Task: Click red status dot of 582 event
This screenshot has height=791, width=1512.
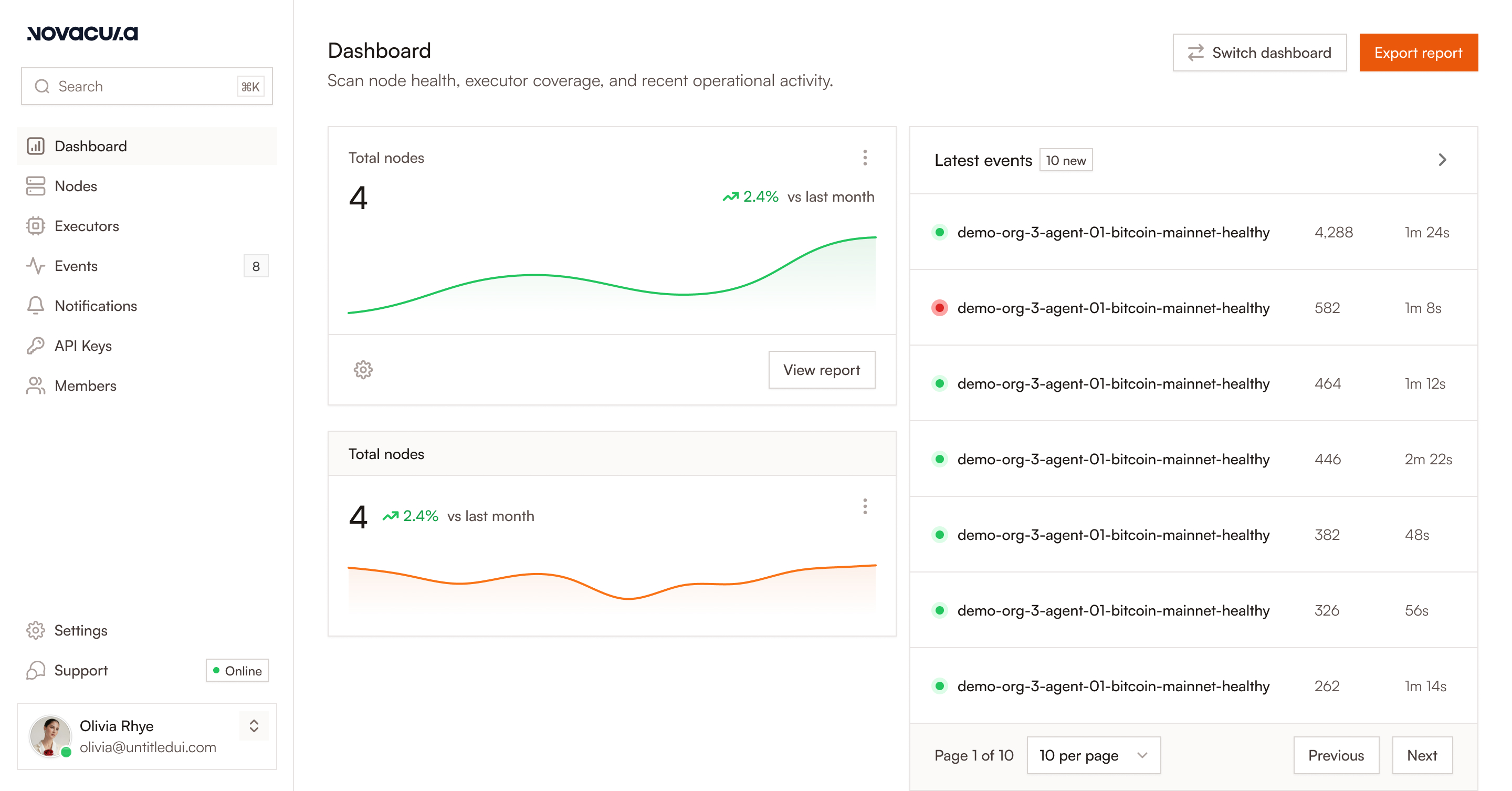Action: 939,308
